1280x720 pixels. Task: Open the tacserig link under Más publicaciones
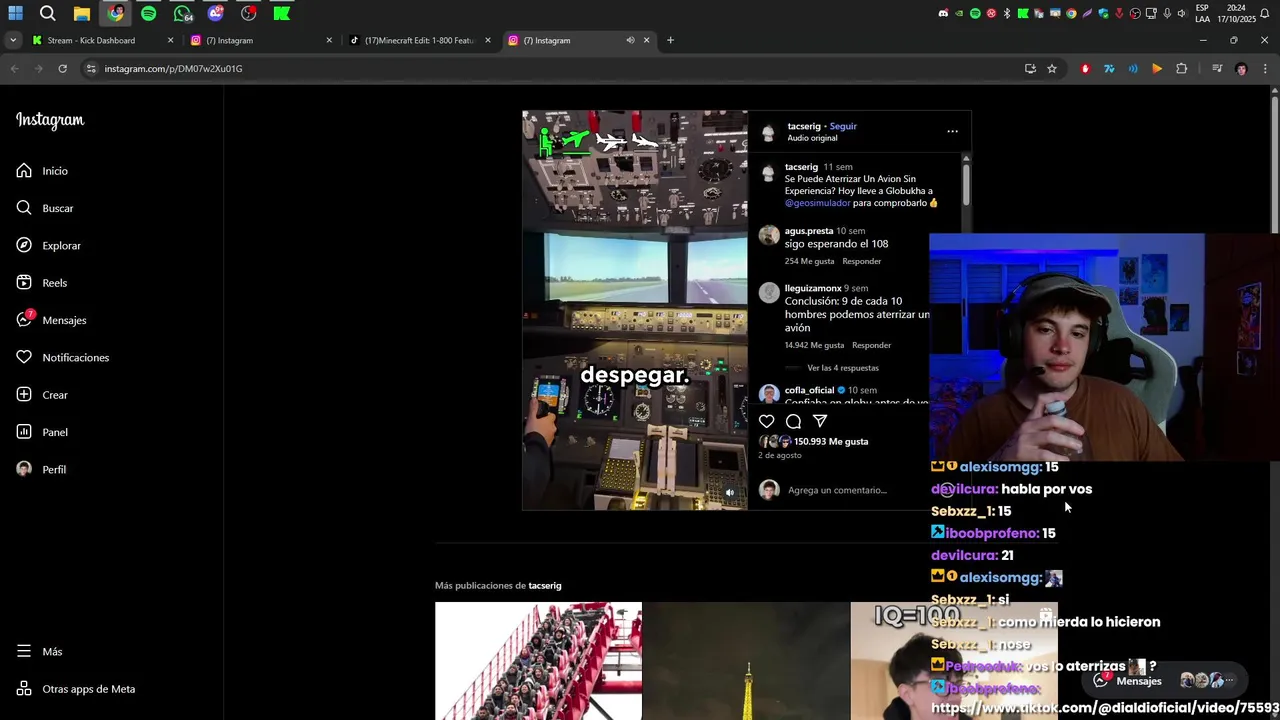tap(545, 585)
